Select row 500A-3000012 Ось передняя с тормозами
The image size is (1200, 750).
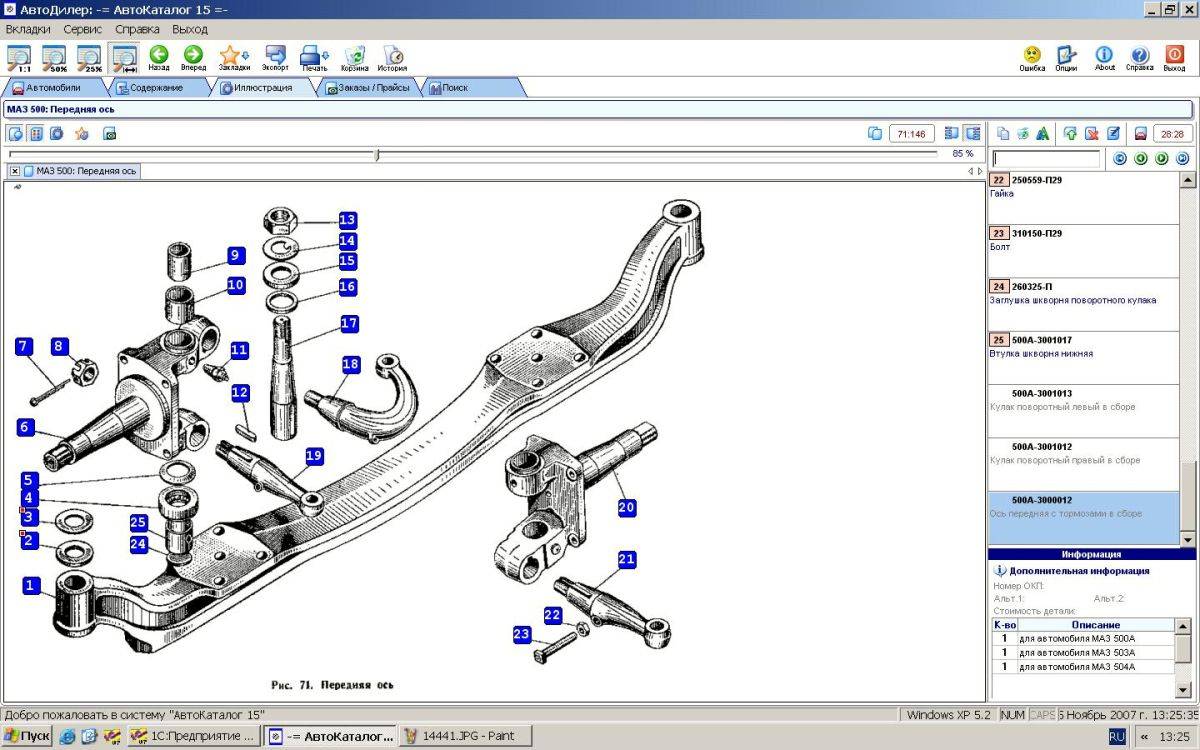(1084, 518)
